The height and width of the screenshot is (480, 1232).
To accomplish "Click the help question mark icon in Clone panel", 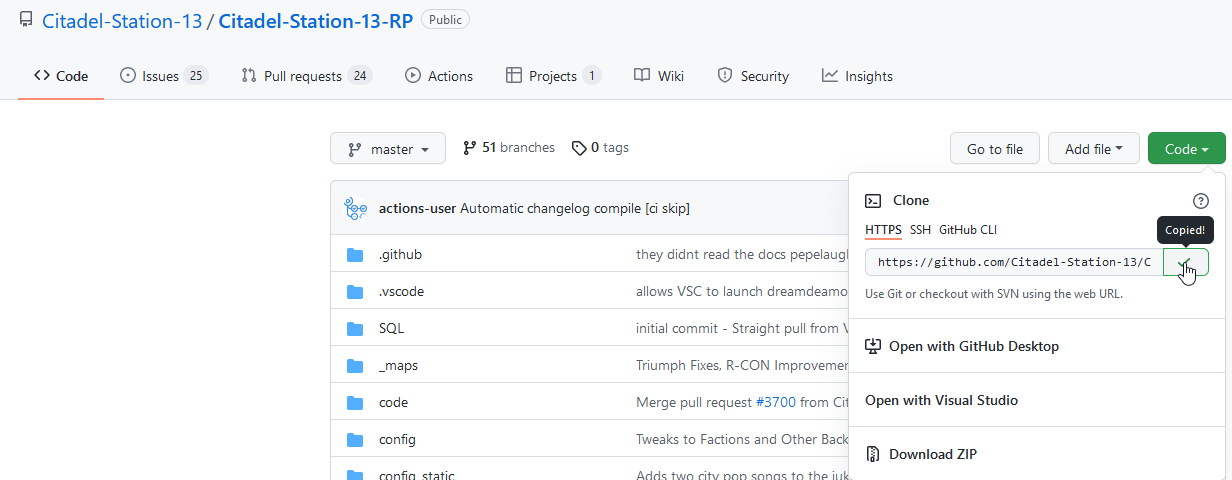I will (x=1201, y=200).
